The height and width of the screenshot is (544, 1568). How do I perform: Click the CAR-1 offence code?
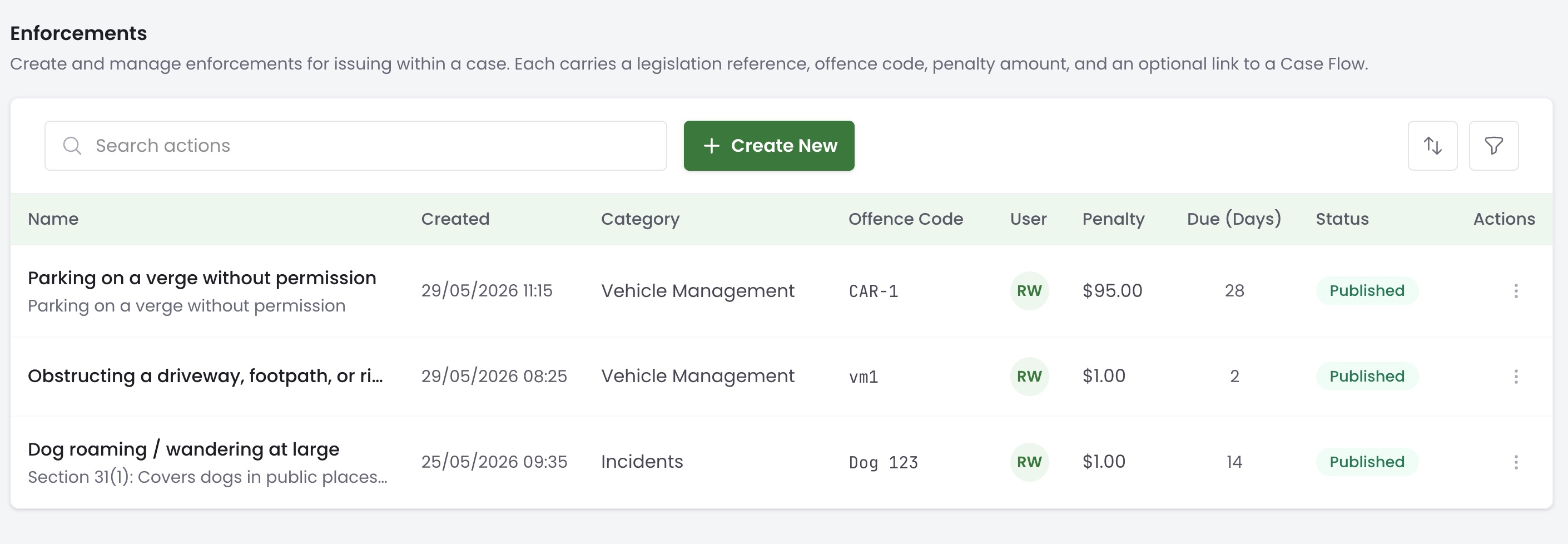pyautogui.click(x=874, y=291)
